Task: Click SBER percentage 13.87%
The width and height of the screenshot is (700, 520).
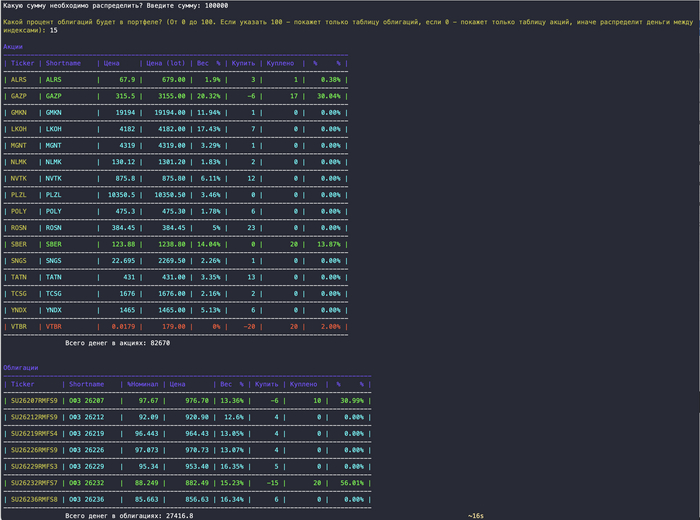Action: [329, 245]
